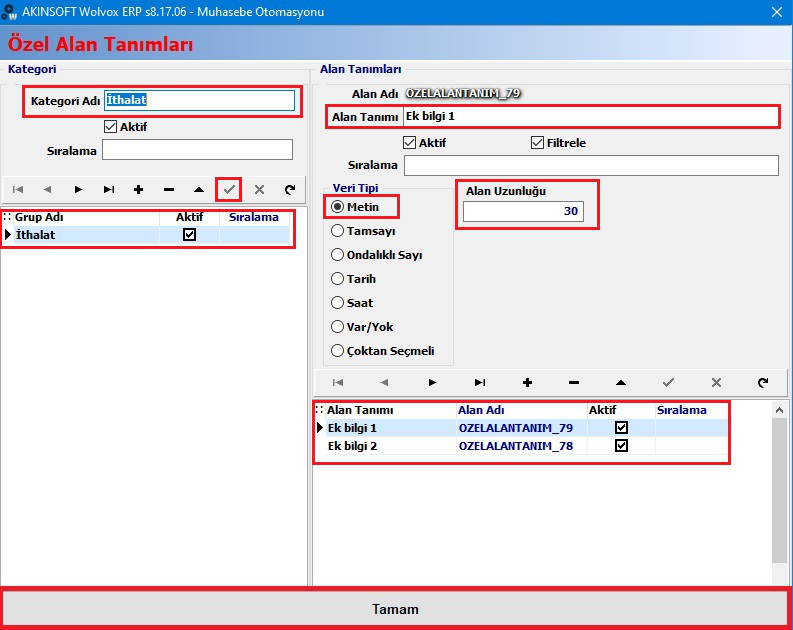This screenshot has height=630, width=793.
Task: Click the Kategori toolbar delete record minus icon
Action: [169, 190]
